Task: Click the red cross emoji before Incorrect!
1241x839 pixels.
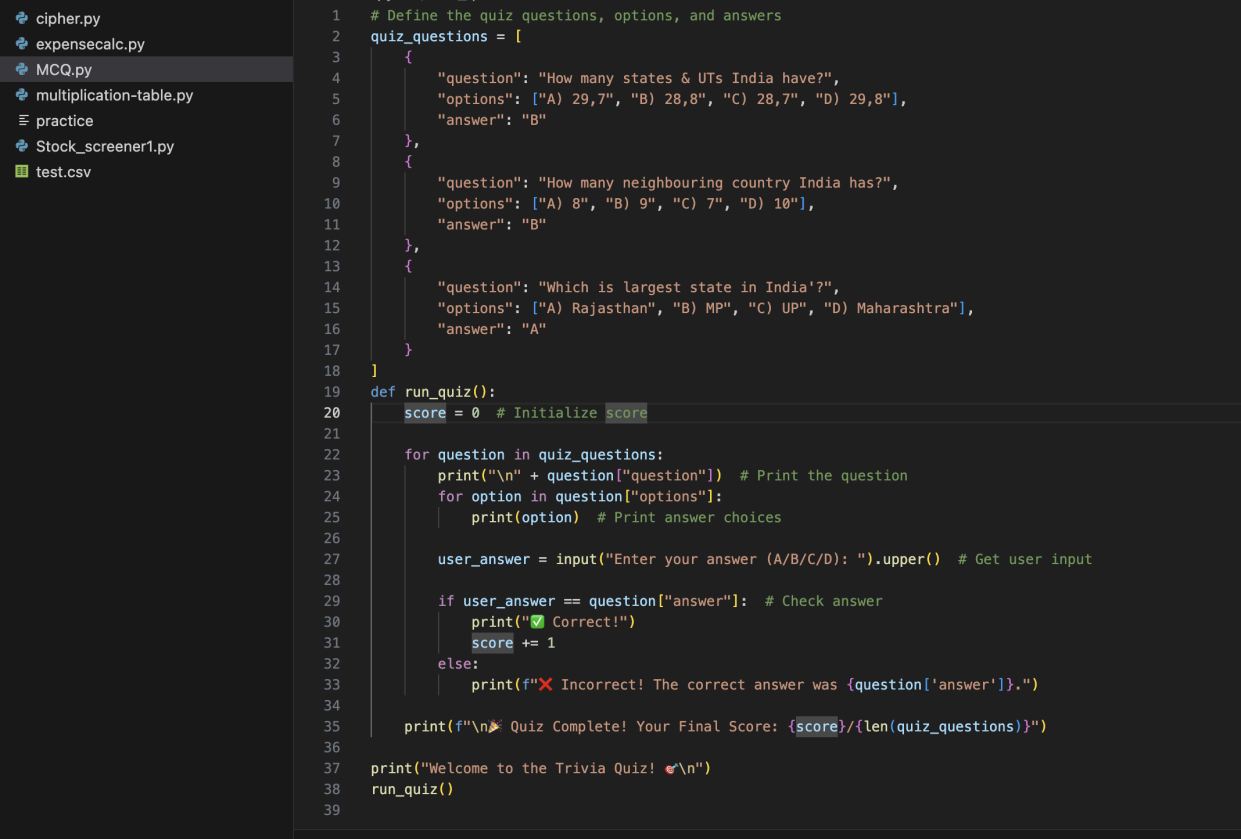Action: tap(545, 685)
